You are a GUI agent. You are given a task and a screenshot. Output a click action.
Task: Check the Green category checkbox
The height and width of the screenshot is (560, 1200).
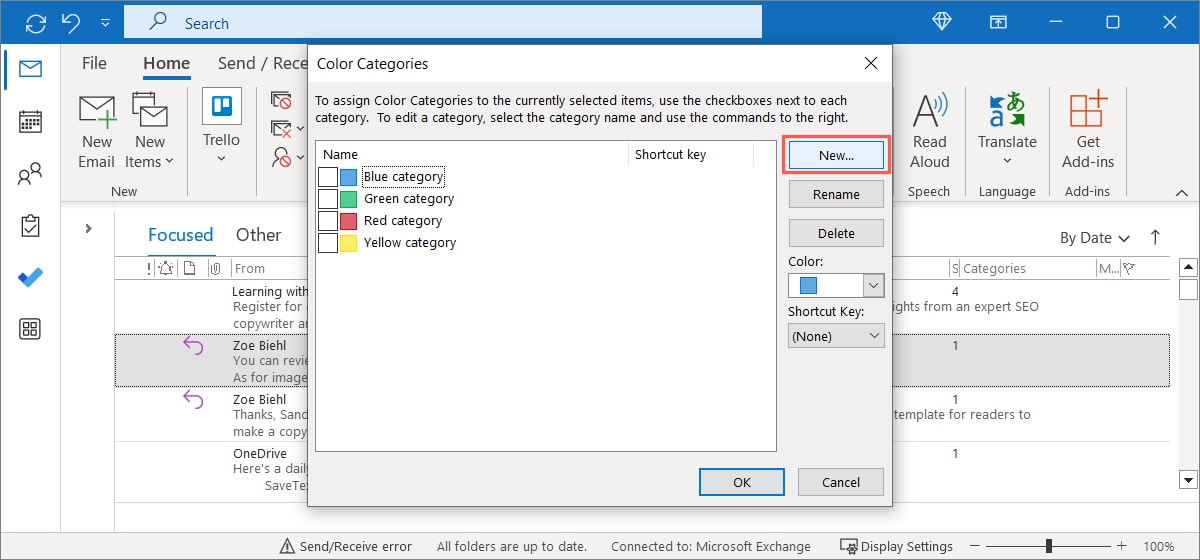click(x=328, y=199)
